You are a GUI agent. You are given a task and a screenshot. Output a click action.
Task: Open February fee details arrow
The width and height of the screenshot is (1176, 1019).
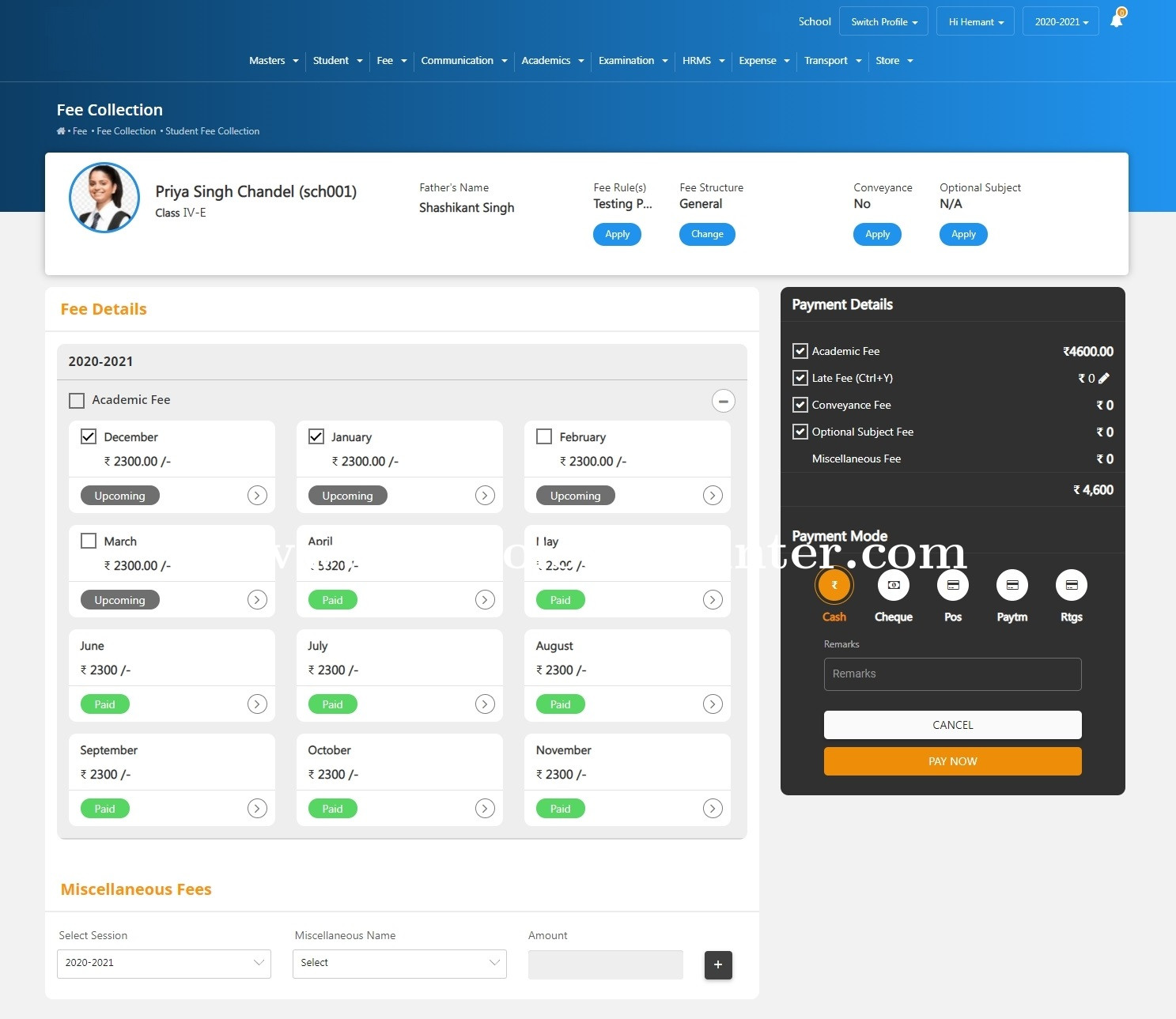(x=713, y=496)
